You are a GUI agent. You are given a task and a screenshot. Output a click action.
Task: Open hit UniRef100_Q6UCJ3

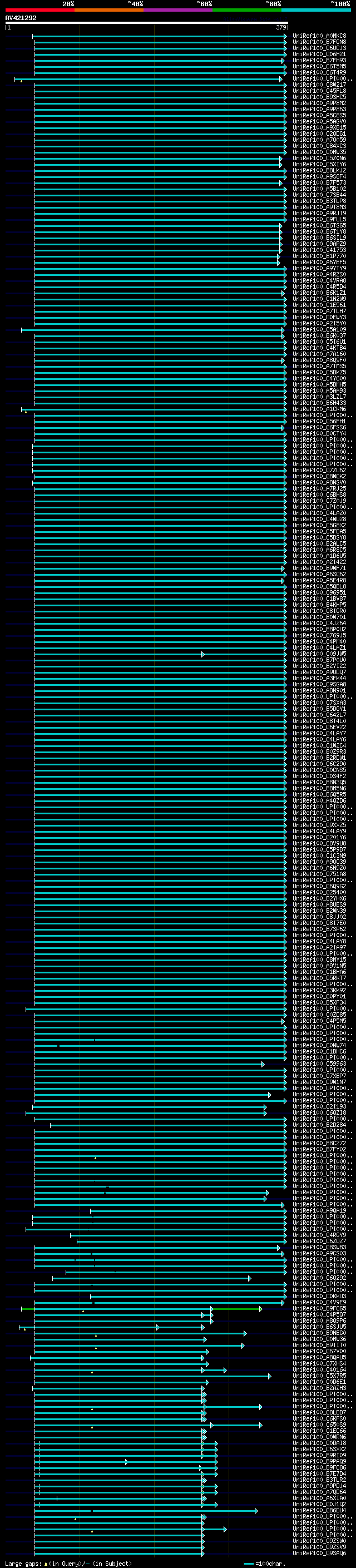319,48
